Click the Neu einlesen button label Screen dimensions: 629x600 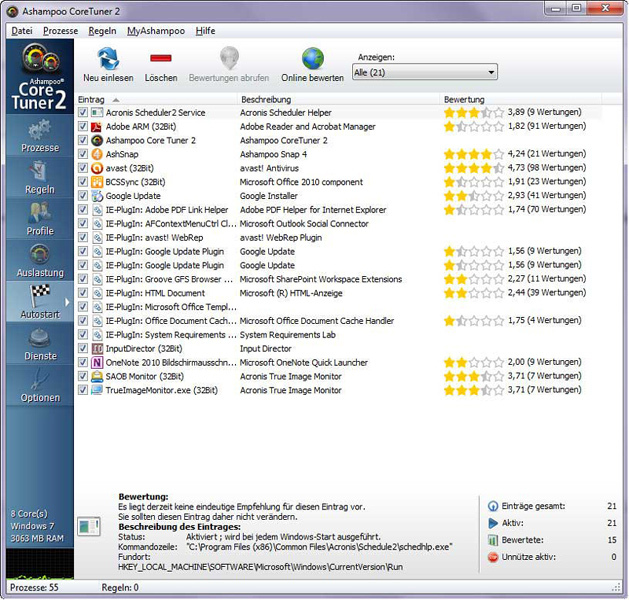pyautogui.click(x=108, y=78)
